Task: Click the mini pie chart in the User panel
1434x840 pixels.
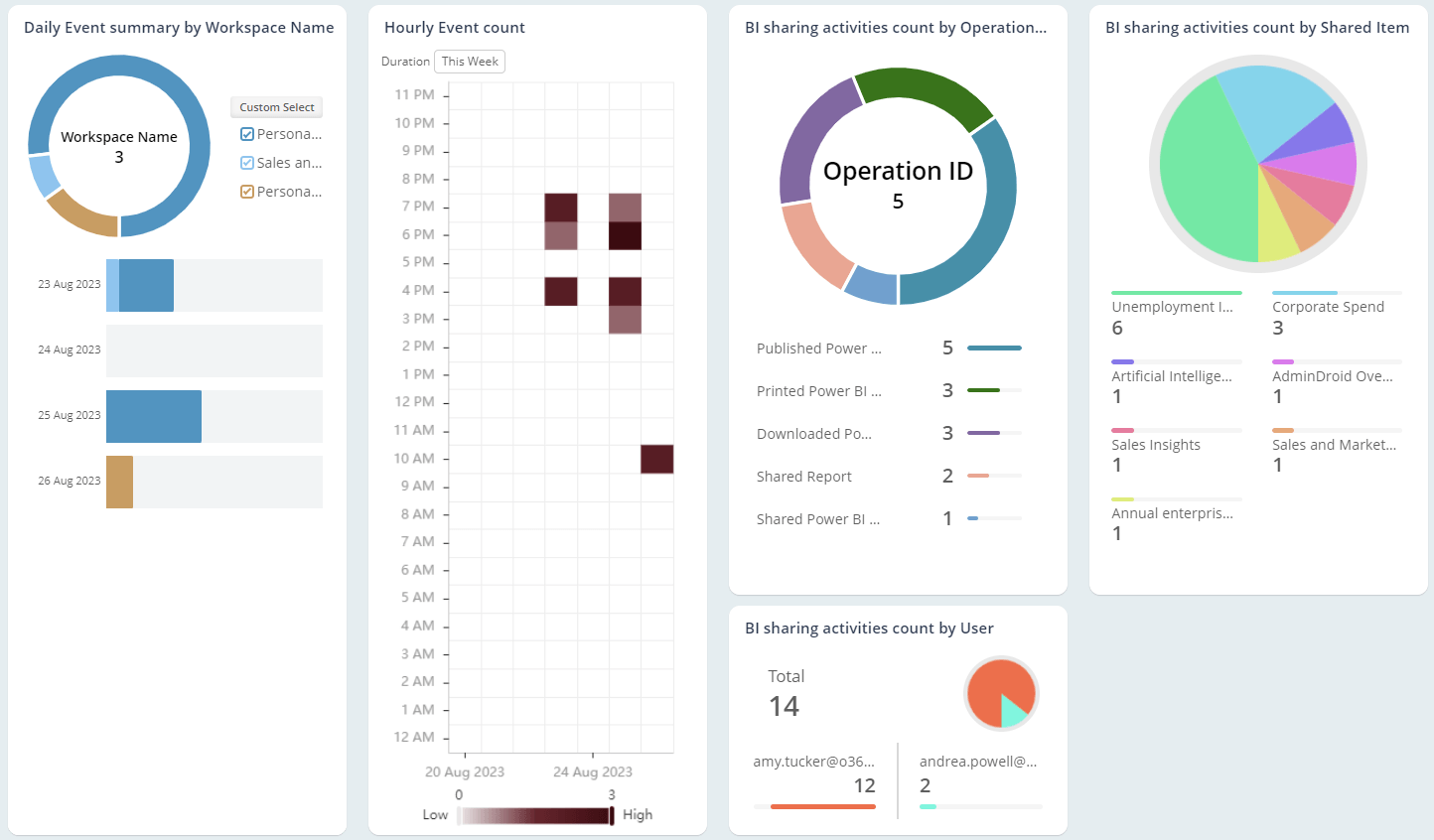Action: 1000,693
